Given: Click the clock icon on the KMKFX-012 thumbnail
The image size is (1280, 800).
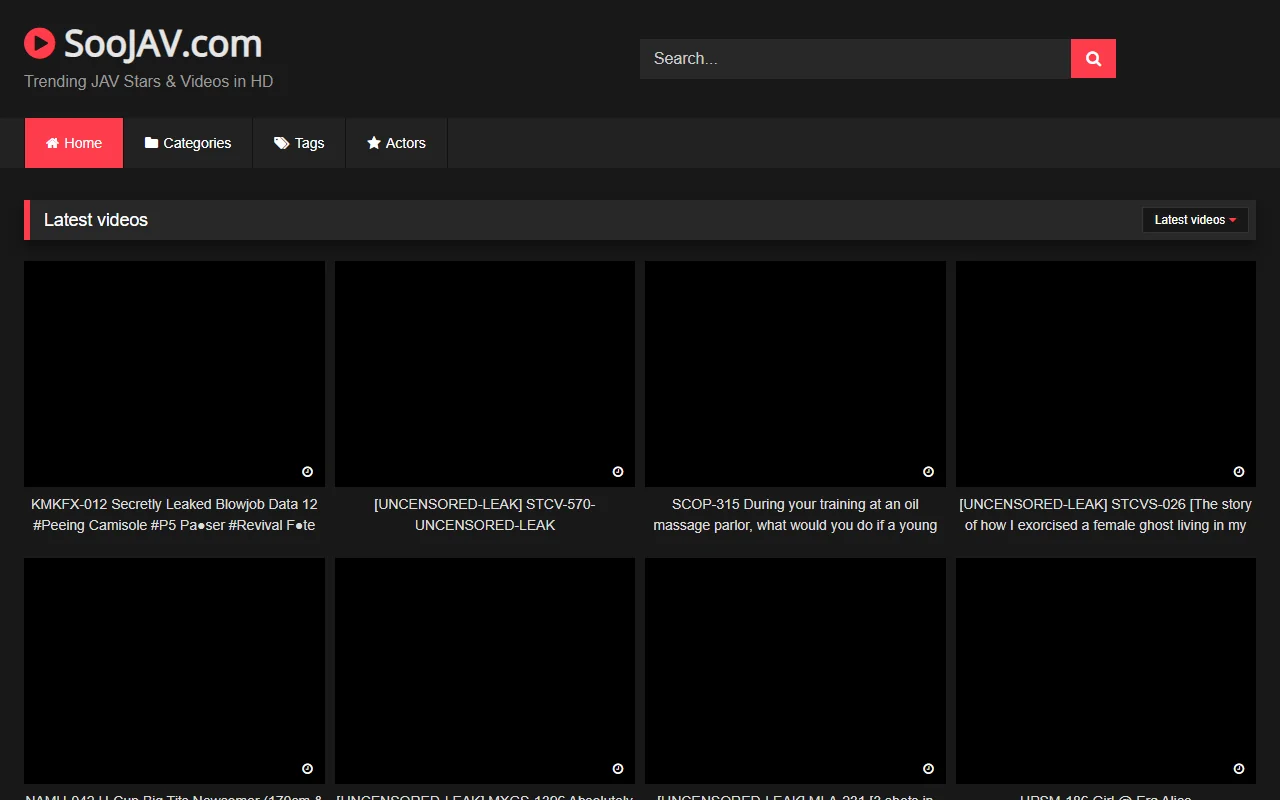Looking at the screenshot, I should (x=307, y=471).
